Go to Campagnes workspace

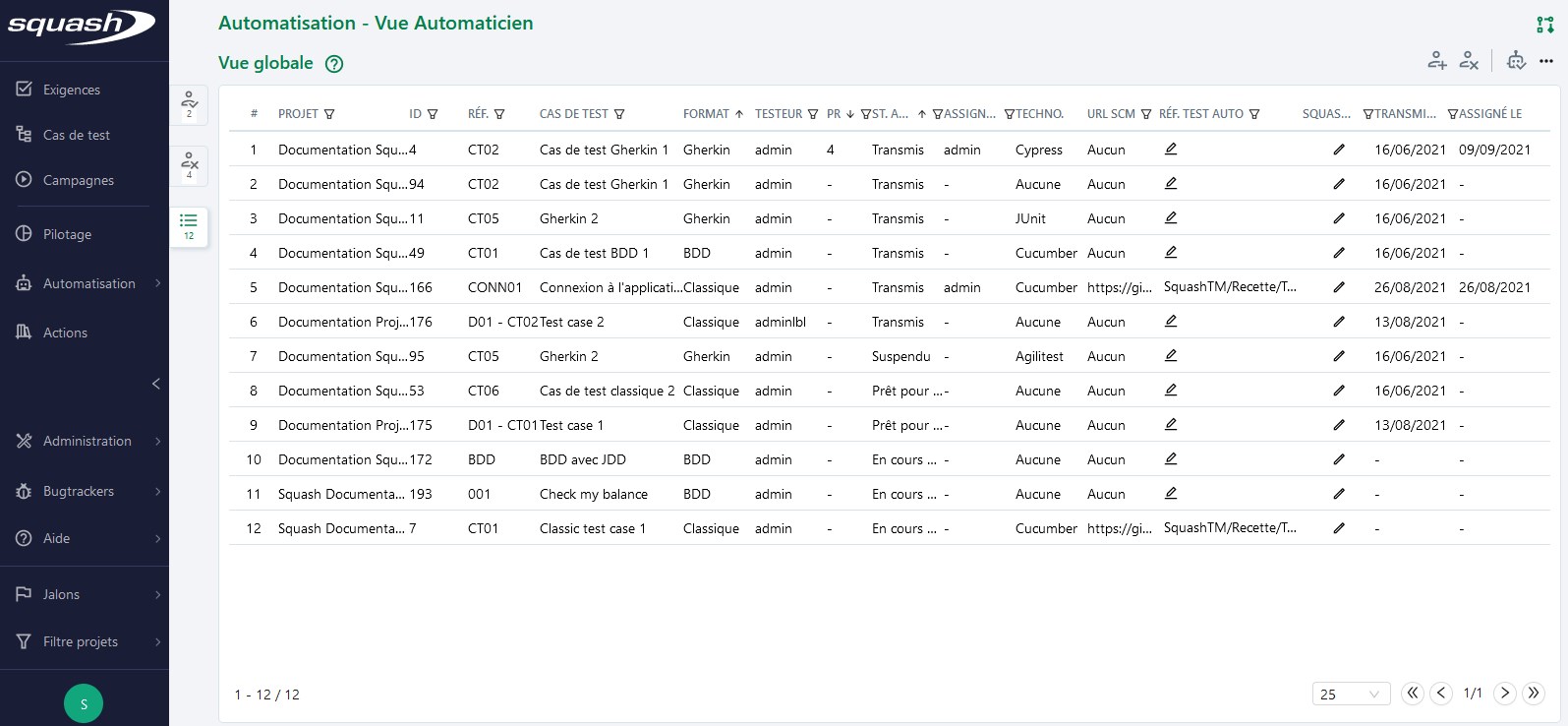pyautogui.click(x=78, y=180)
